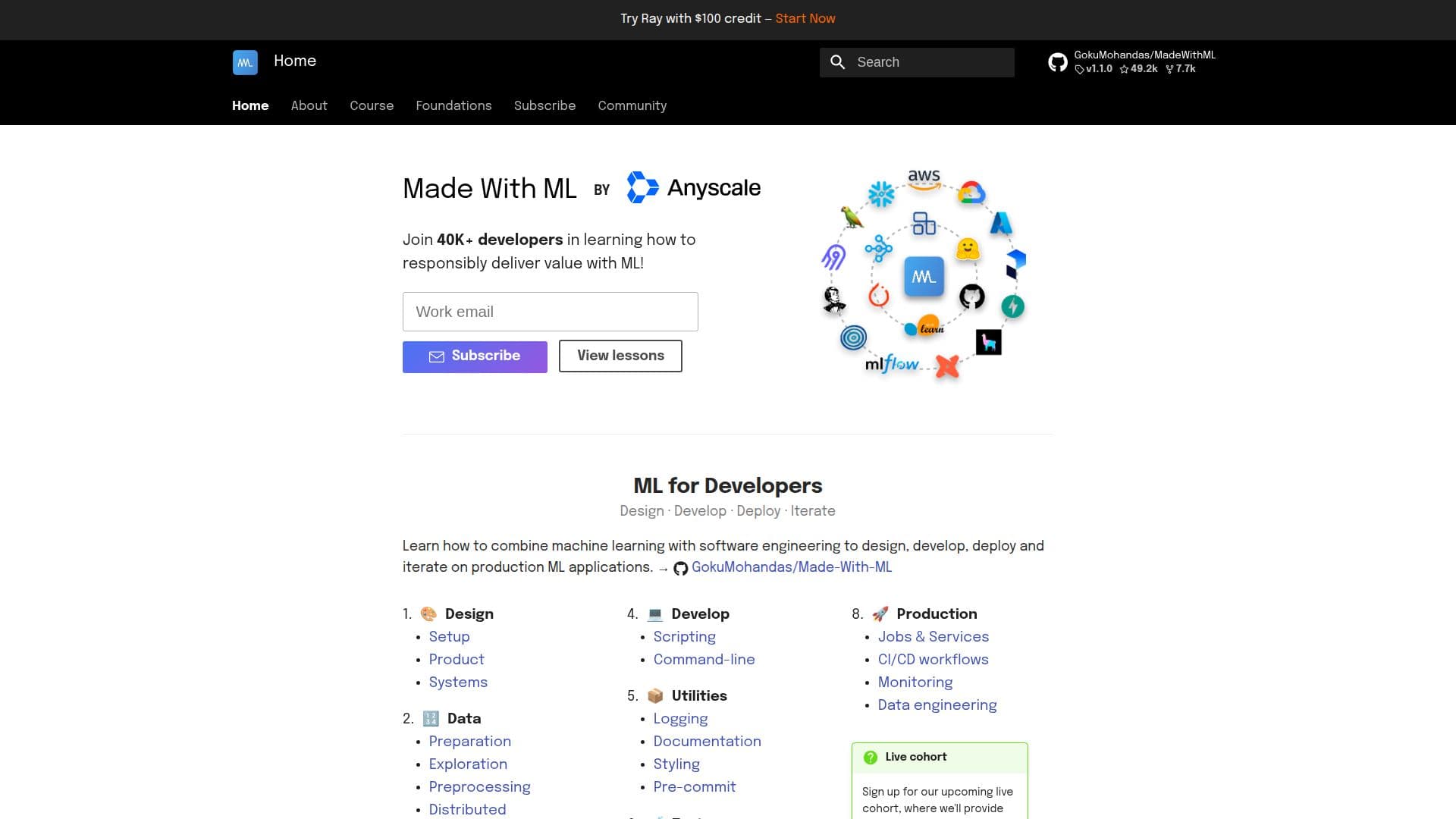Click the purple Subscribe button
Image resolution: width=1456 pixels, height=819 pixels.
(475, 356)
